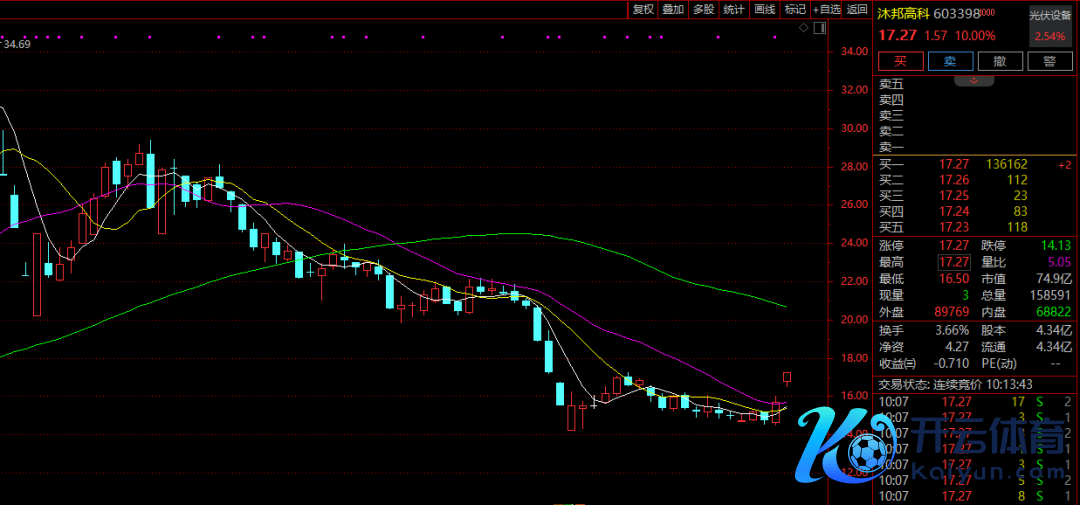Open the 复权 adjustment menu

[642, 9]
